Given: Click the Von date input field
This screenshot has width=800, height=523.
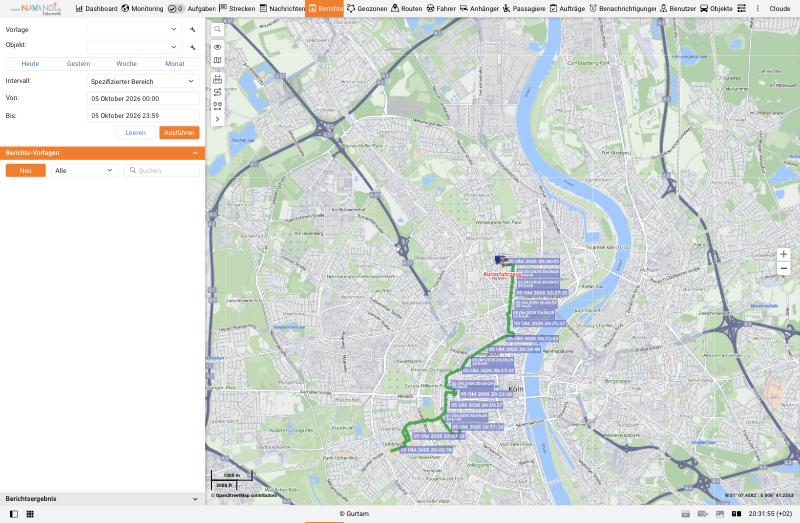Looking at the screenshot, I should click(143, 98).
